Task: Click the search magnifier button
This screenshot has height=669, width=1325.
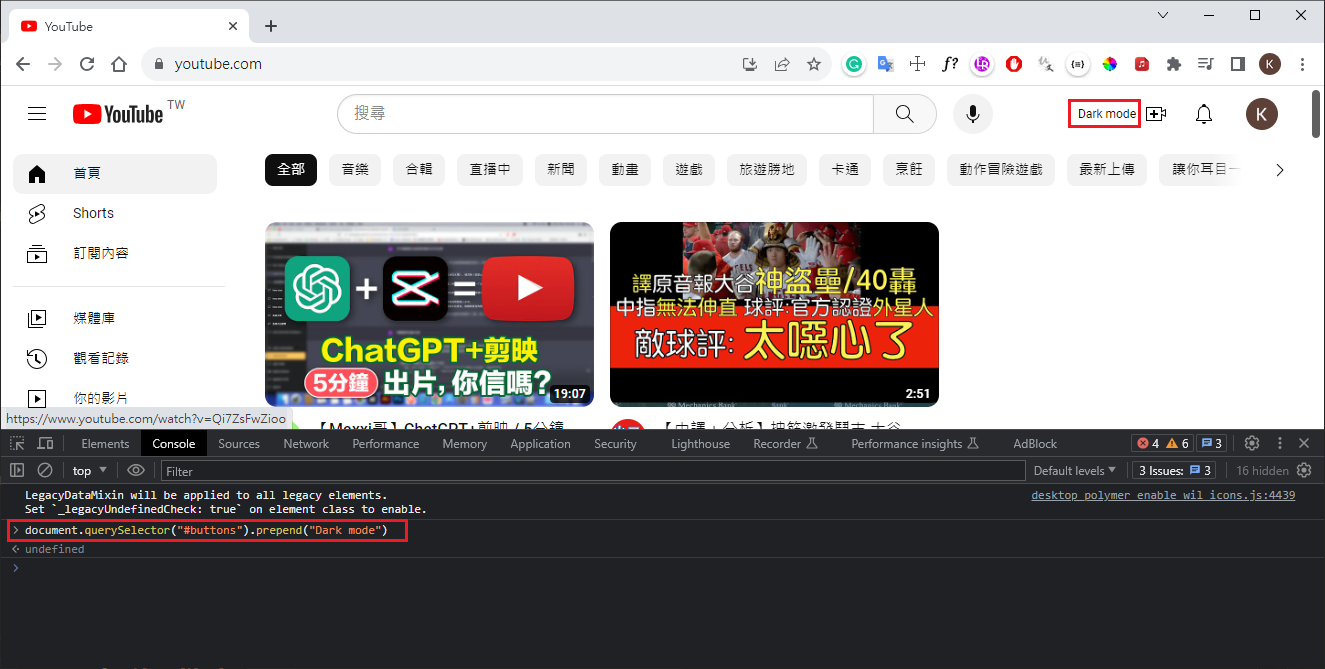Action: (x=904, y=114)
